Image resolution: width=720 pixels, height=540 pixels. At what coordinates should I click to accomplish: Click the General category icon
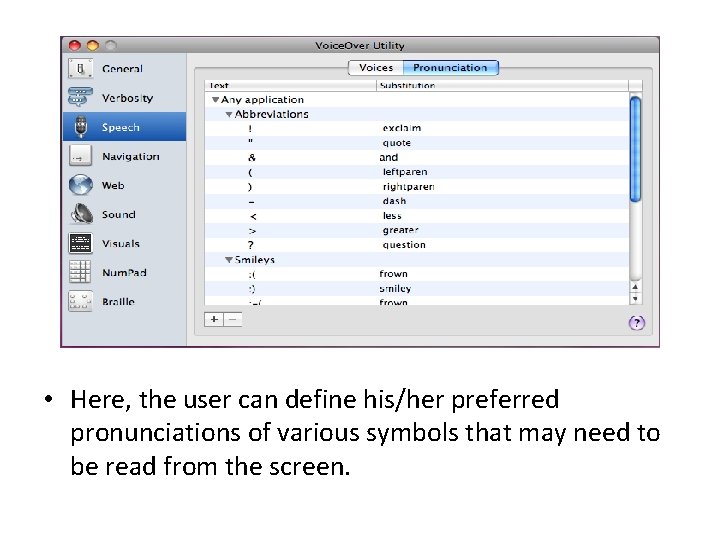[x=80, y=69]
